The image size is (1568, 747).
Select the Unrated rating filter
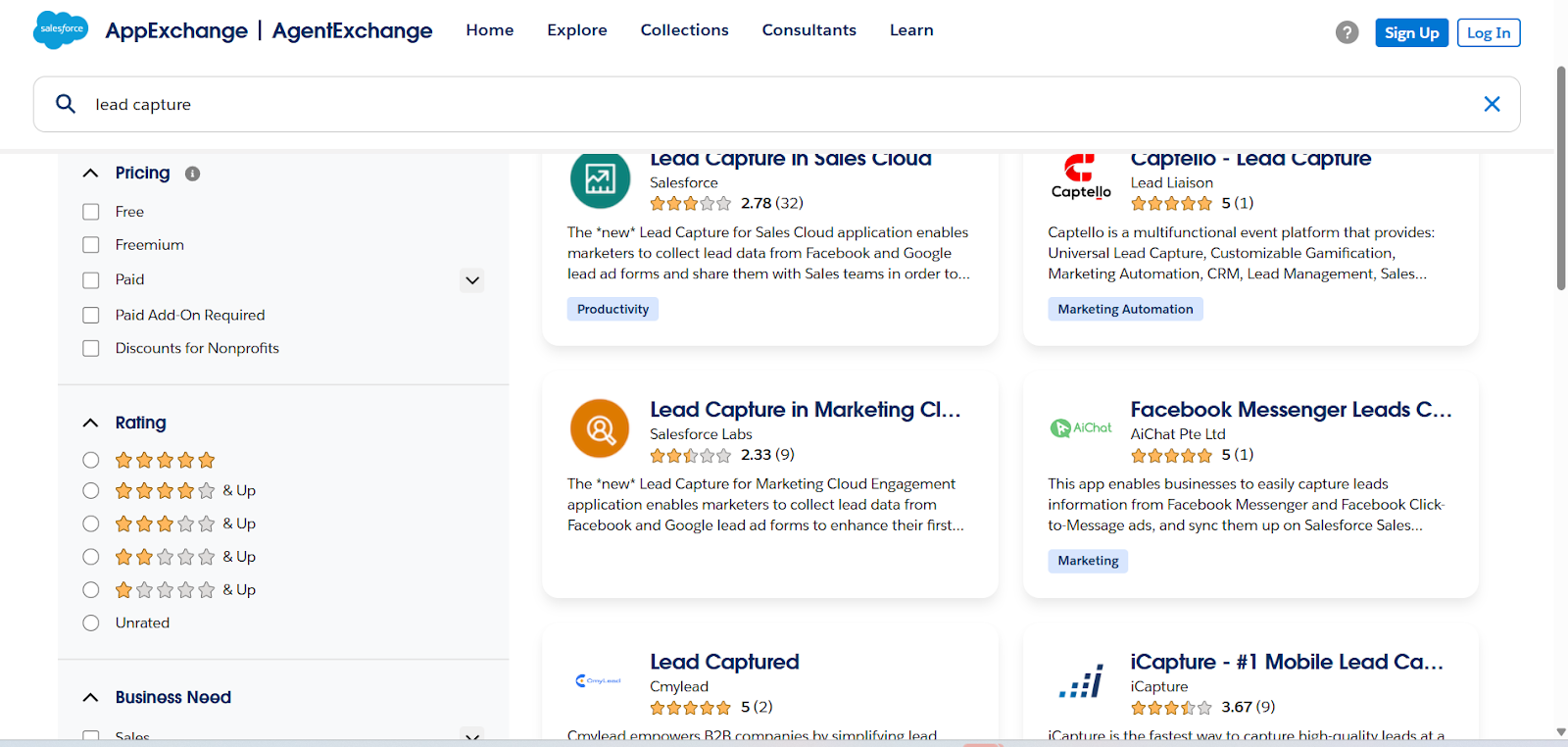click(91, 622)
